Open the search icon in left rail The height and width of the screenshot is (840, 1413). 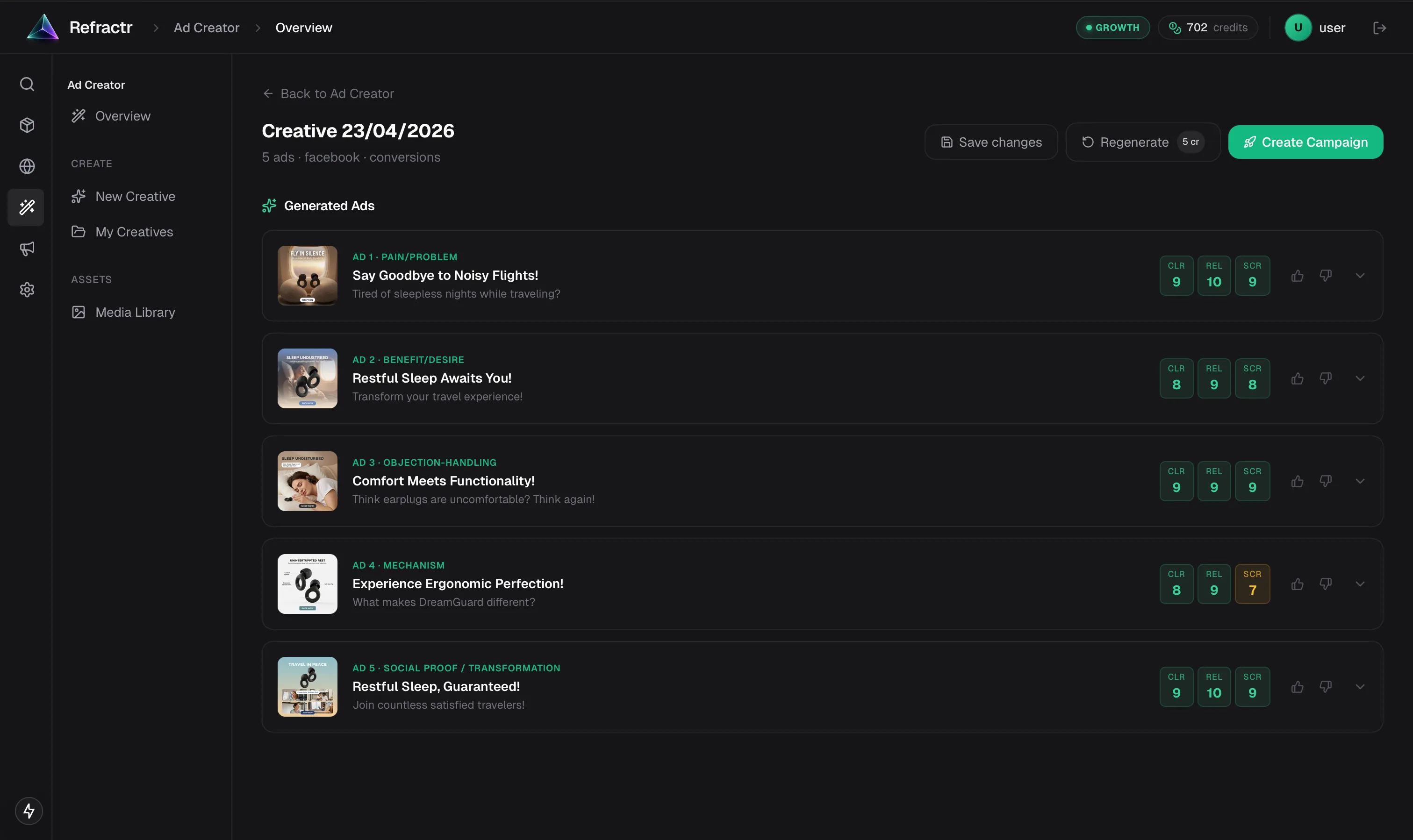pyautogui.click(x=27, y=85)
